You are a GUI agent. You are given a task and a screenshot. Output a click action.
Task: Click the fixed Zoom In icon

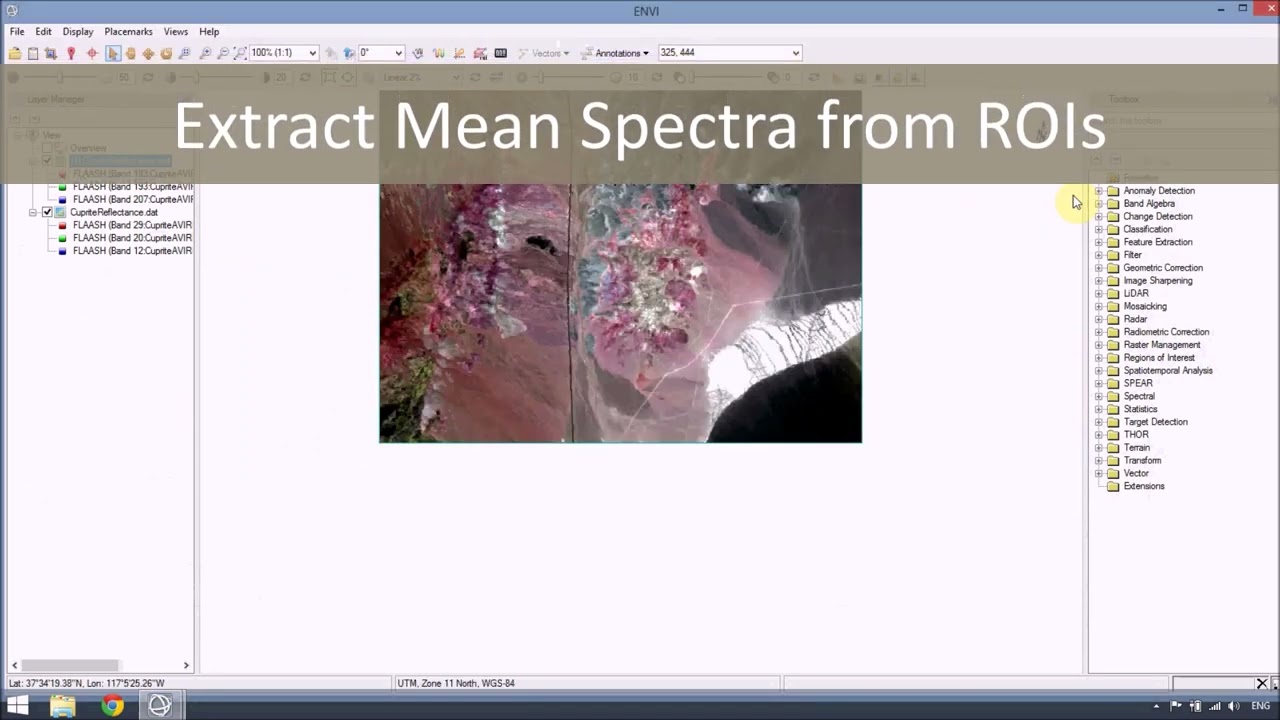point(205,53)
